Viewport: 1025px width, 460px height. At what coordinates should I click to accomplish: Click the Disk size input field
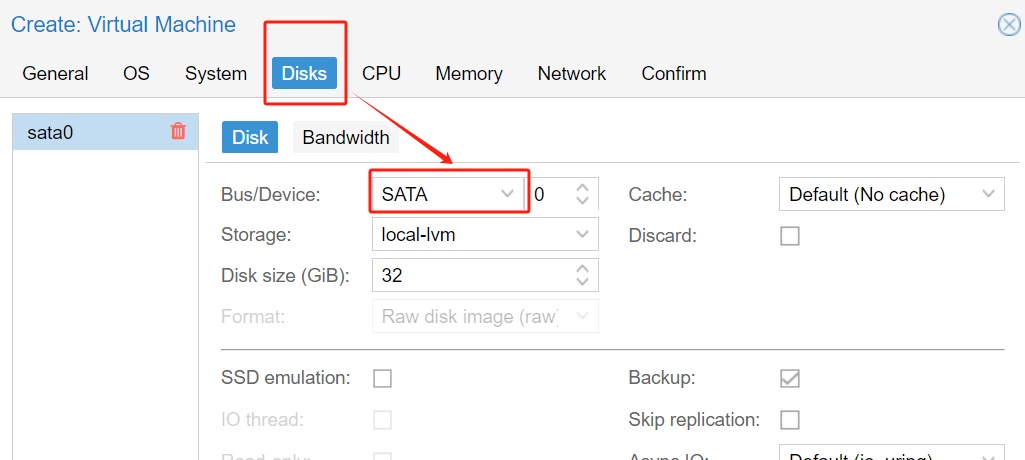[470, 275]
